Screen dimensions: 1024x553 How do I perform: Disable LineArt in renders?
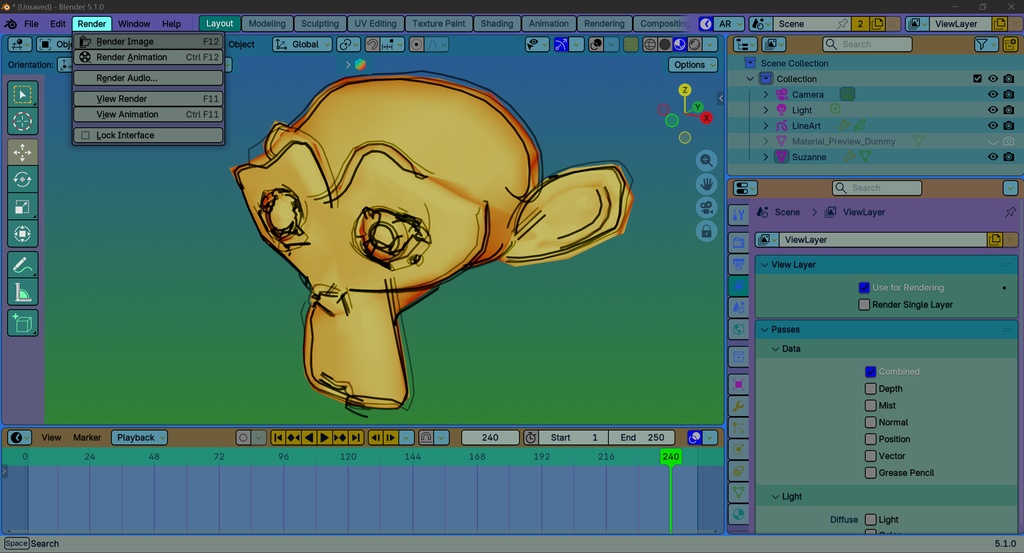pyautogui.click(x=1009, y=125)
